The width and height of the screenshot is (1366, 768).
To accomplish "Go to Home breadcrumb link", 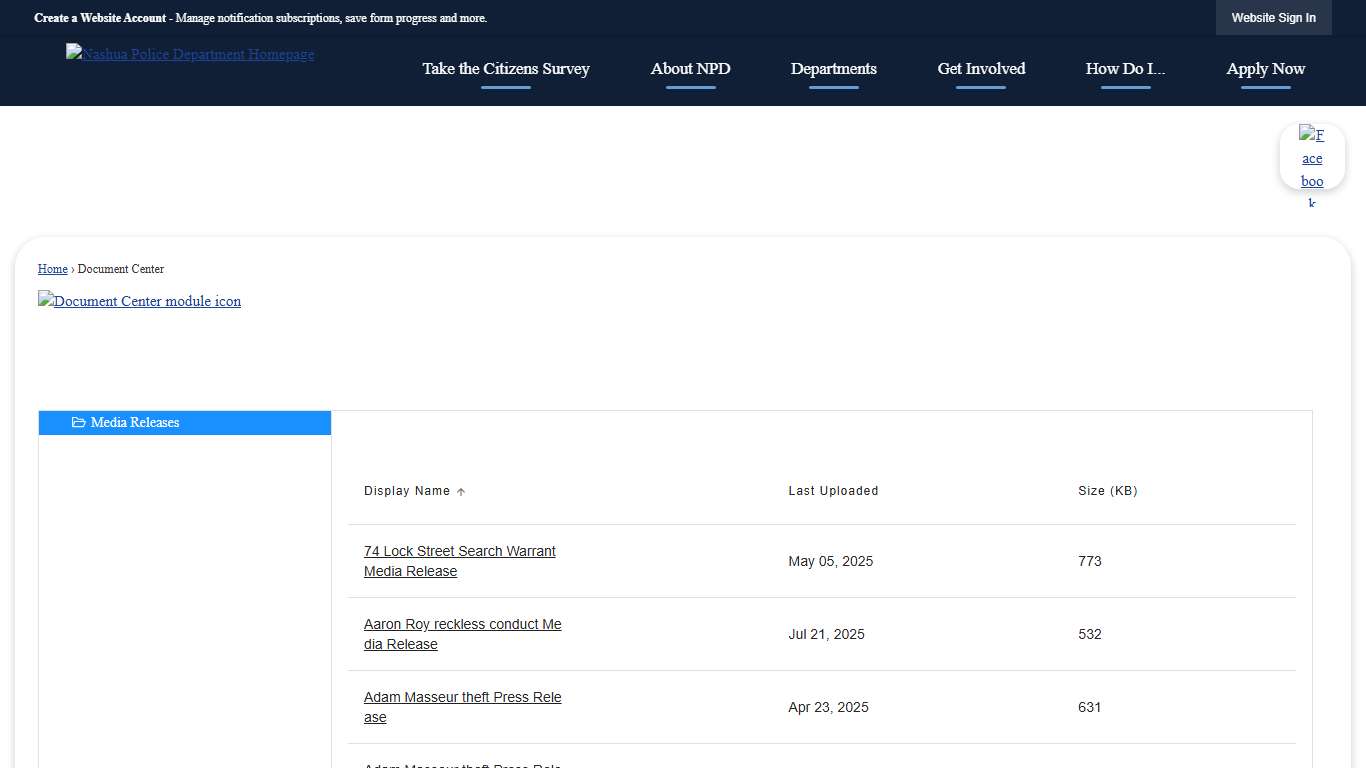I will click(x=53, y=269).
